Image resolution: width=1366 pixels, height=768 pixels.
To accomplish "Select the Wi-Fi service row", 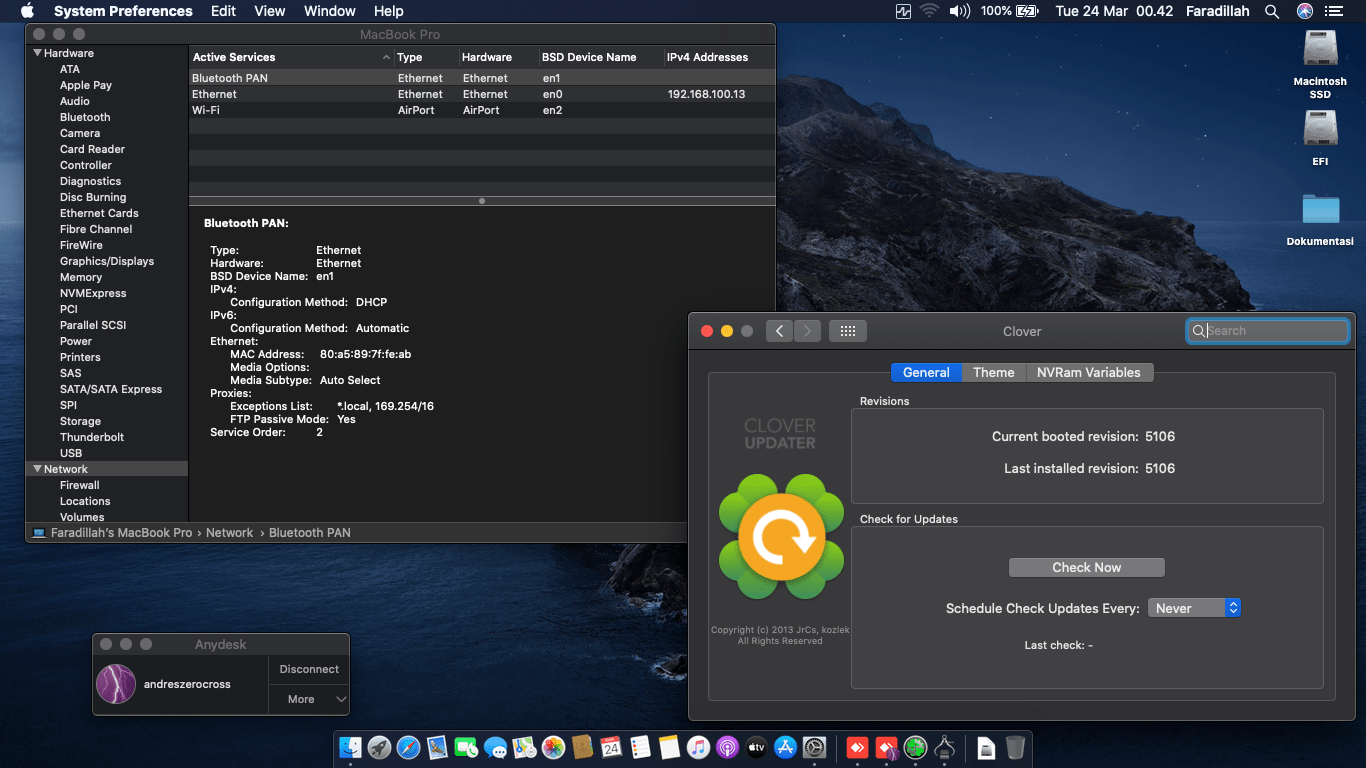I will pyautogui.click(x=482, y=110).
